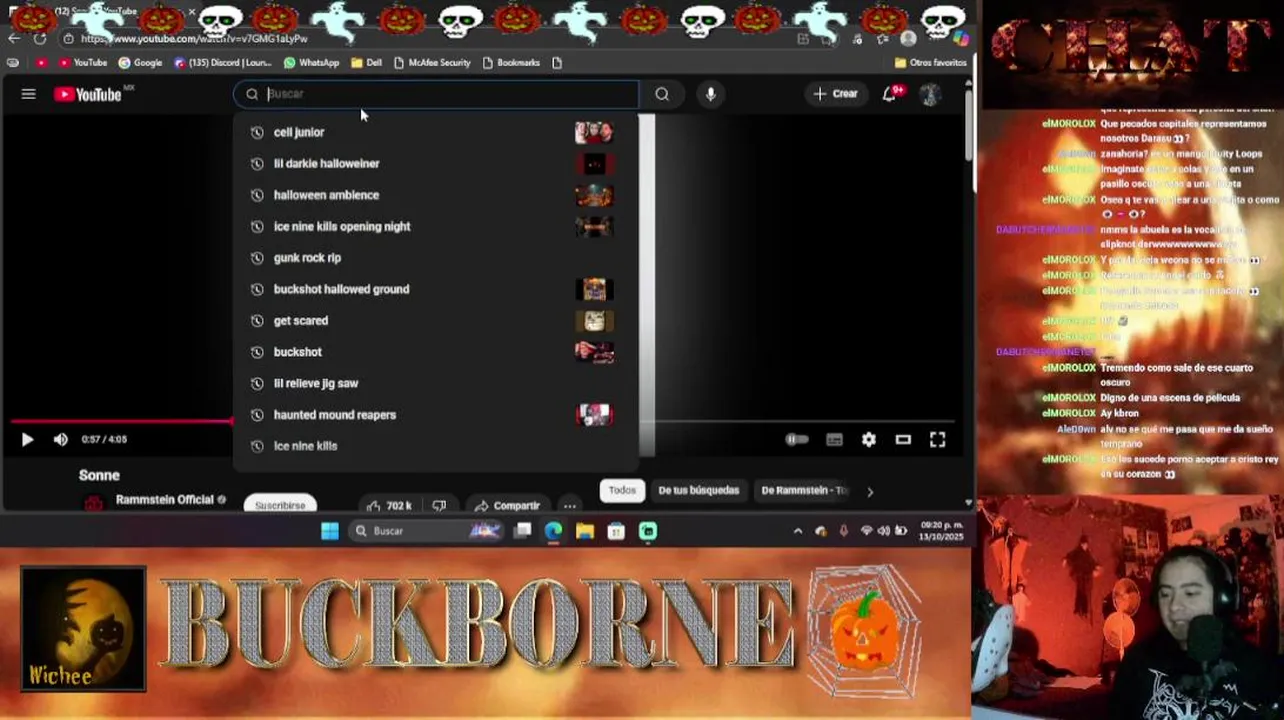Choose 'haunted mound reapers' suggestion

[x=436, y=415]
